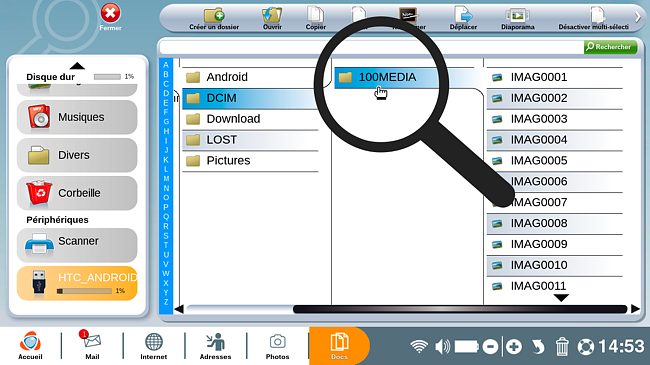
Task: Switch to the Internet tab
Action: click(154, 346)
